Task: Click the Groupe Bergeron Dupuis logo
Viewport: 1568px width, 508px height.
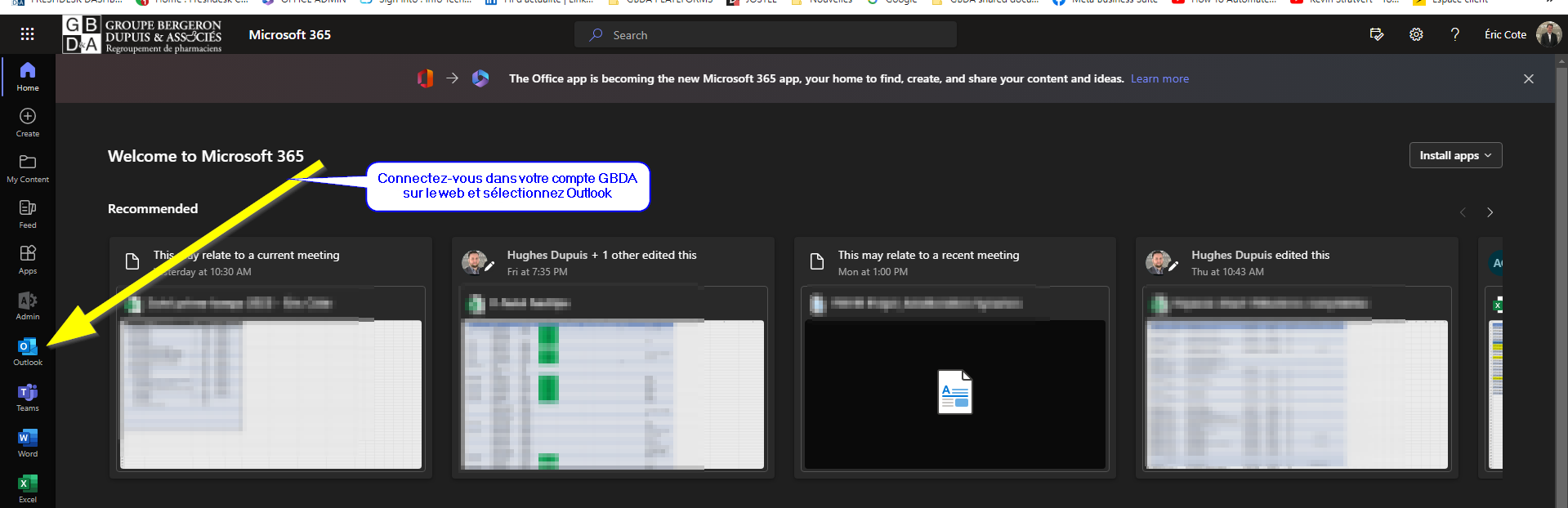Action: coord(143,34)
